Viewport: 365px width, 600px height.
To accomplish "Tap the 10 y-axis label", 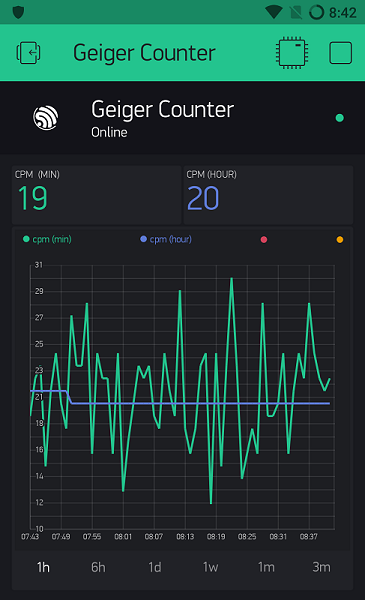I will pyautogui.click(x=39, y=529).
